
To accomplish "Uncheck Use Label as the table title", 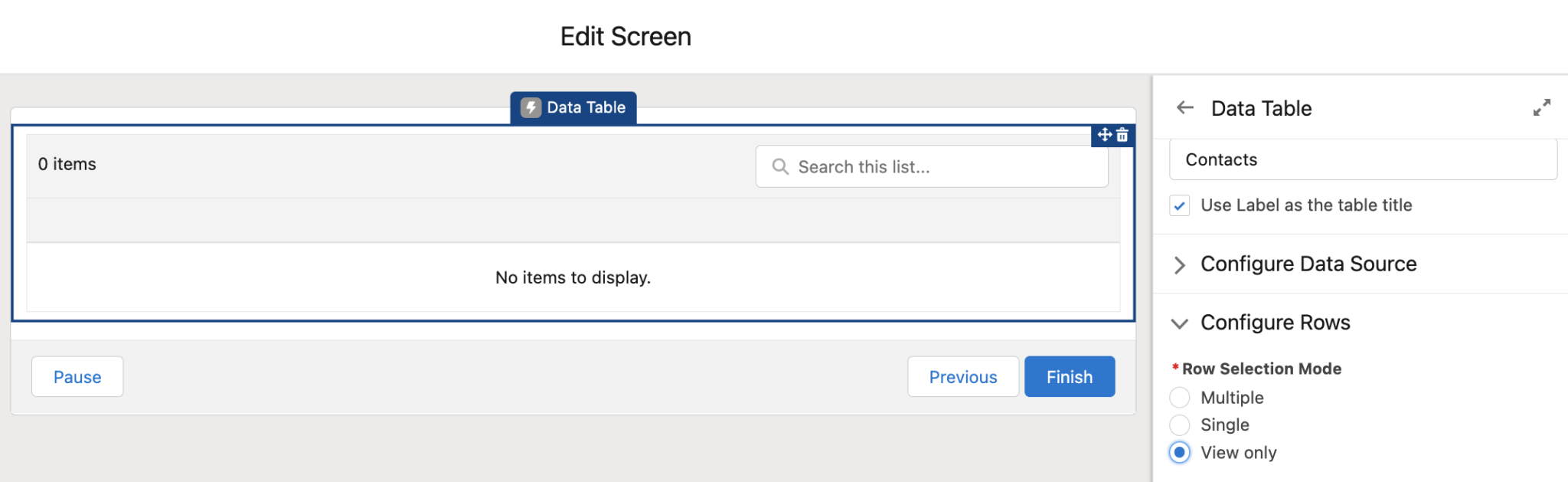I will (1180, 205).
